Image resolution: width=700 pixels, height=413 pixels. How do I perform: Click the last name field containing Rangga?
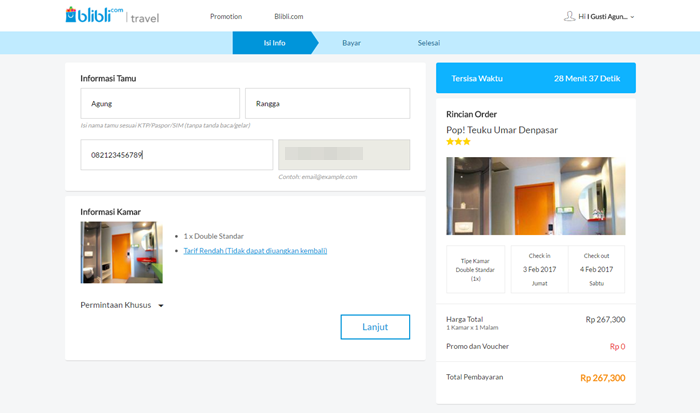click(327, 103)
